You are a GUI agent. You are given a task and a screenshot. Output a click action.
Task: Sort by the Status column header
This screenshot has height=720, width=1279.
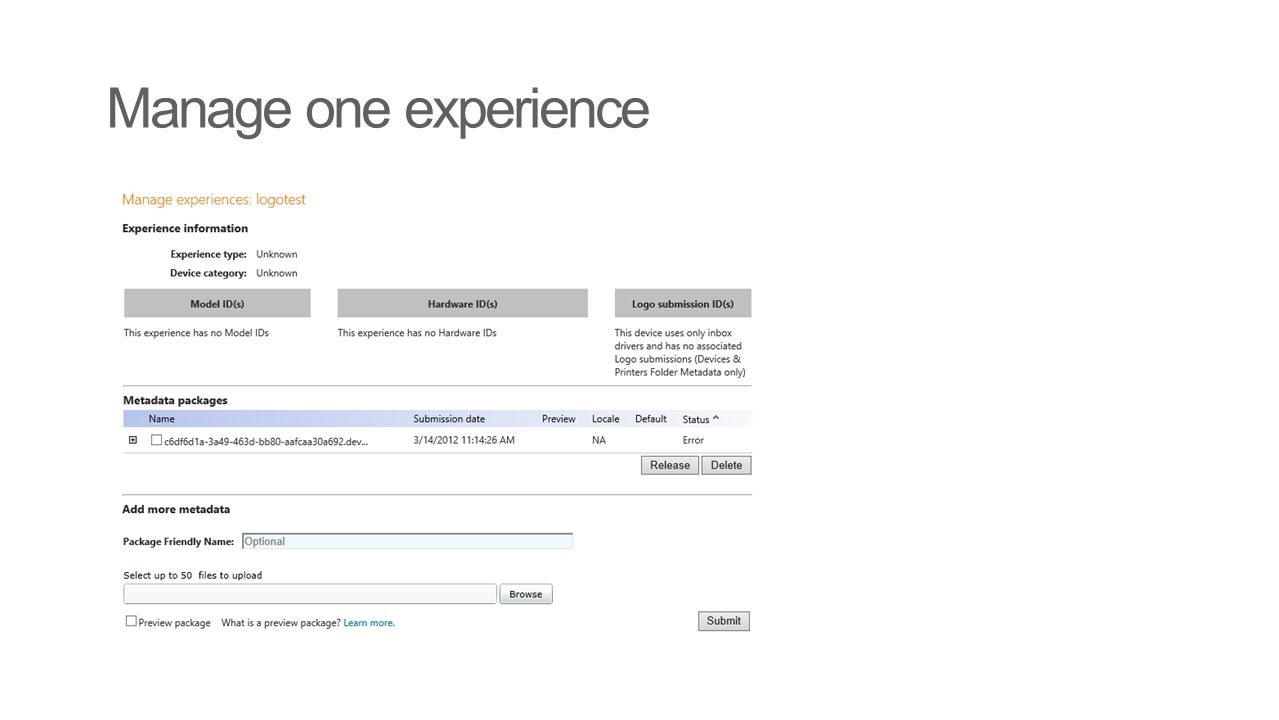pyautogui.click(x=701, y=419)
